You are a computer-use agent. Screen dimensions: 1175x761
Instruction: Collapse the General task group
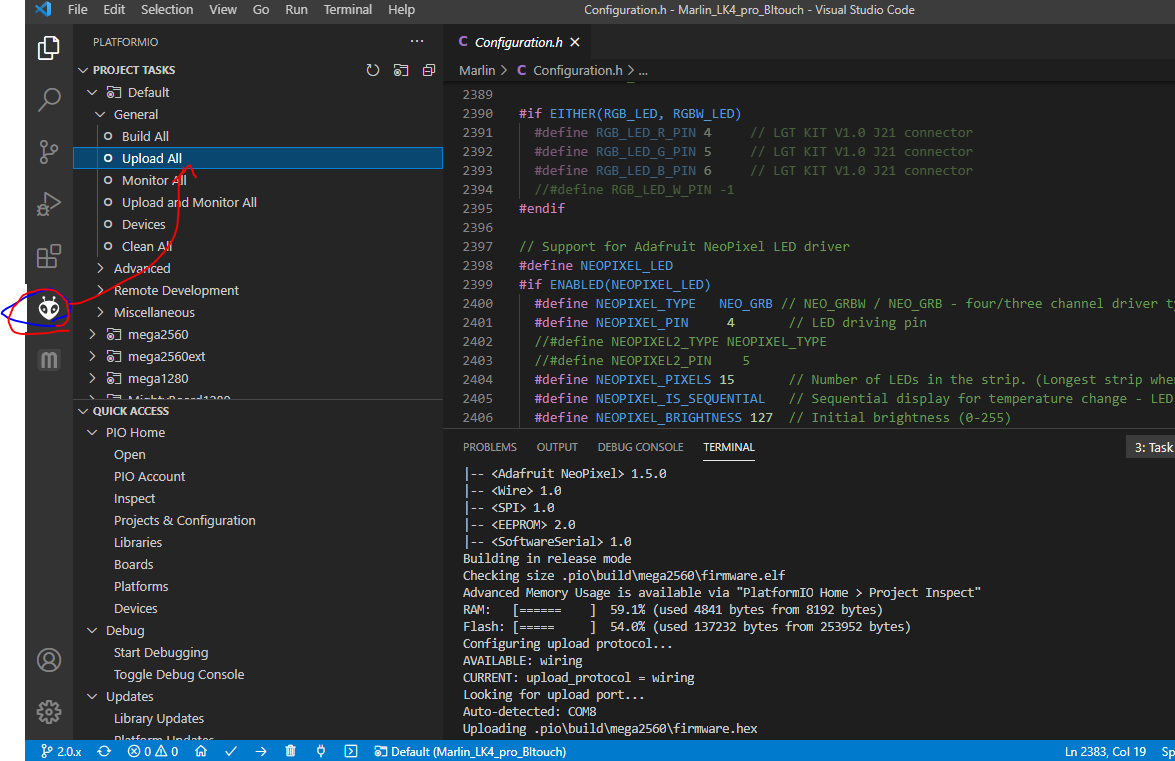point(100,115)
